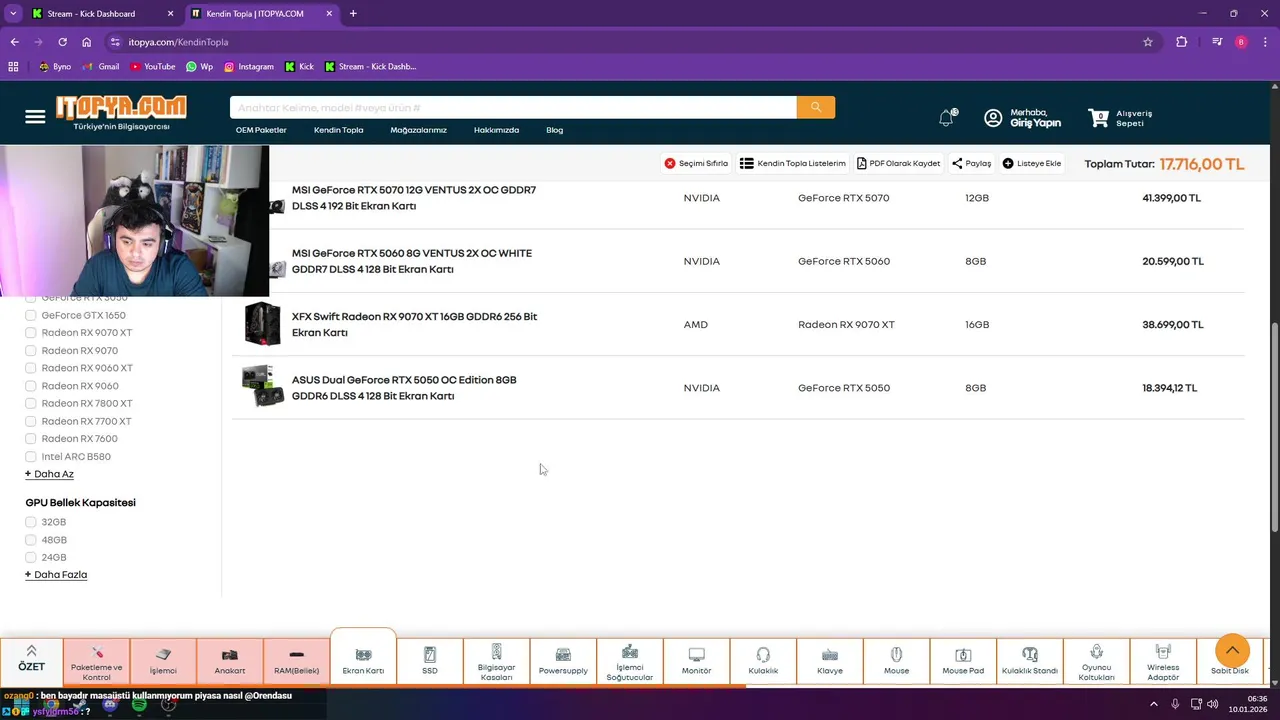Bookmark page with the star icon
1280x720 pixels.
click(x=1148, y=42)
